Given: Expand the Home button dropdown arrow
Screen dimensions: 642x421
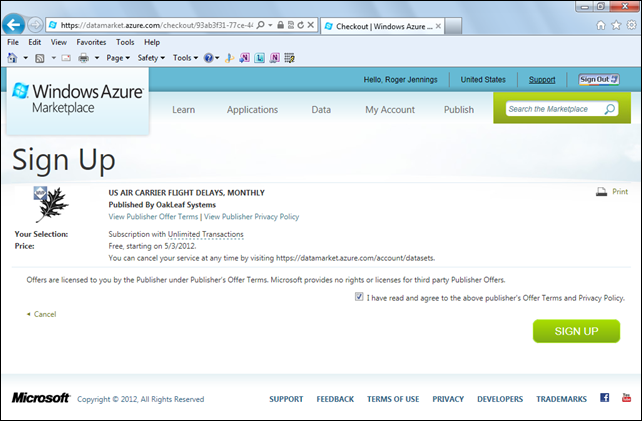Looking at the screenshot, I should tap(25, 58).
